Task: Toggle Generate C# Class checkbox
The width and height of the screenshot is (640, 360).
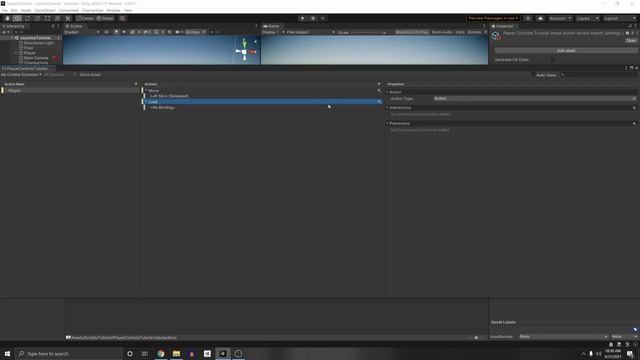Action: point(553,60)
